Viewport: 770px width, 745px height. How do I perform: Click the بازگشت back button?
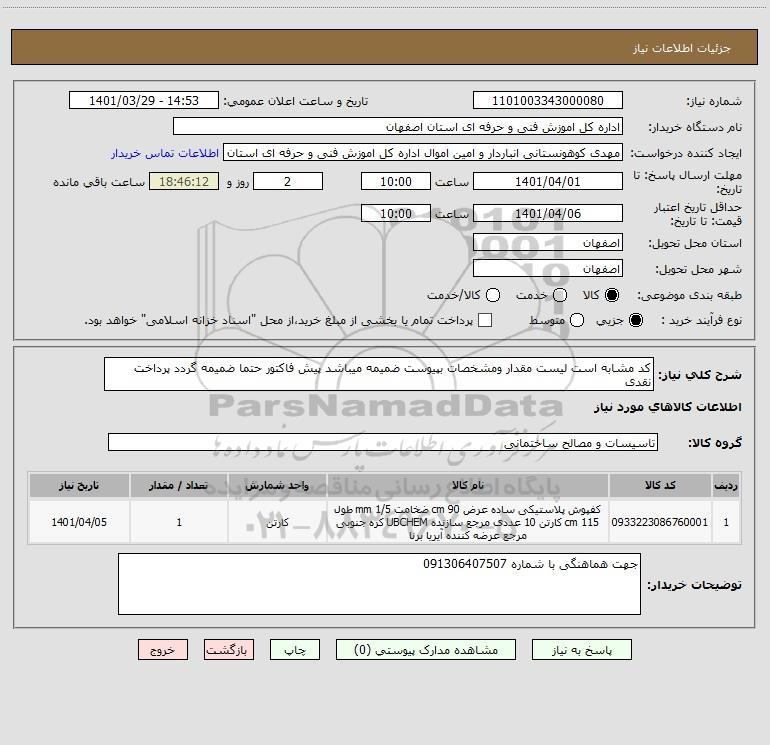[x=229, y=650]
